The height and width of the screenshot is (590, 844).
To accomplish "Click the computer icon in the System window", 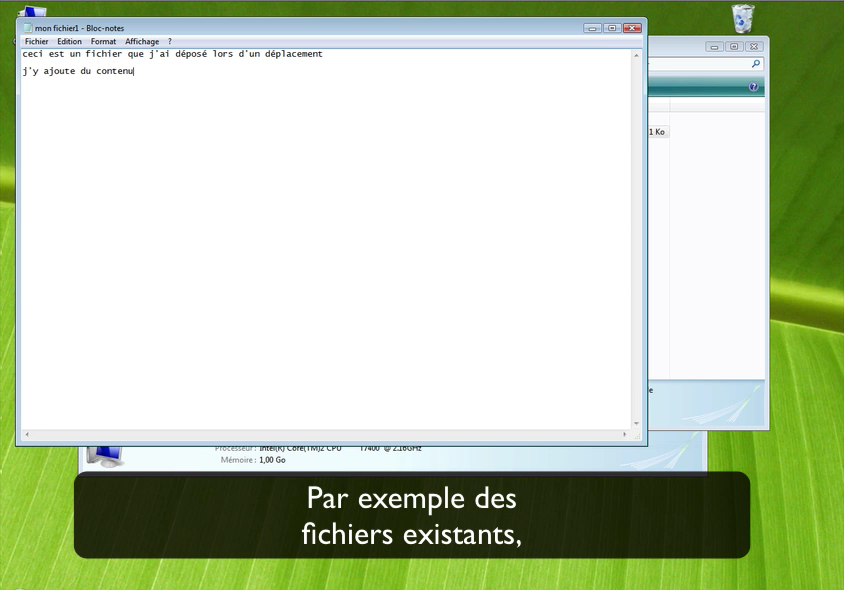I will [x=104, y=456].
